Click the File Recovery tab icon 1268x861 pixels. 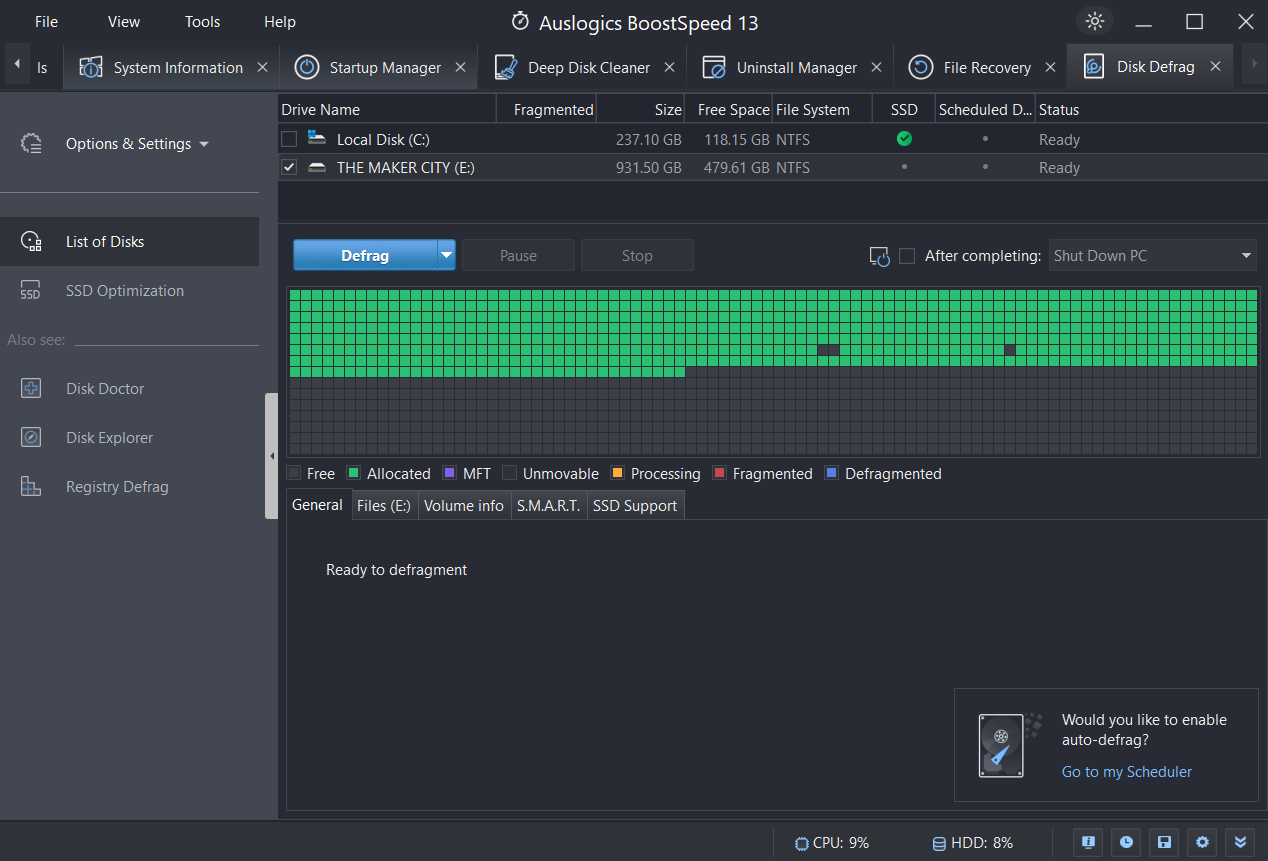921,67
